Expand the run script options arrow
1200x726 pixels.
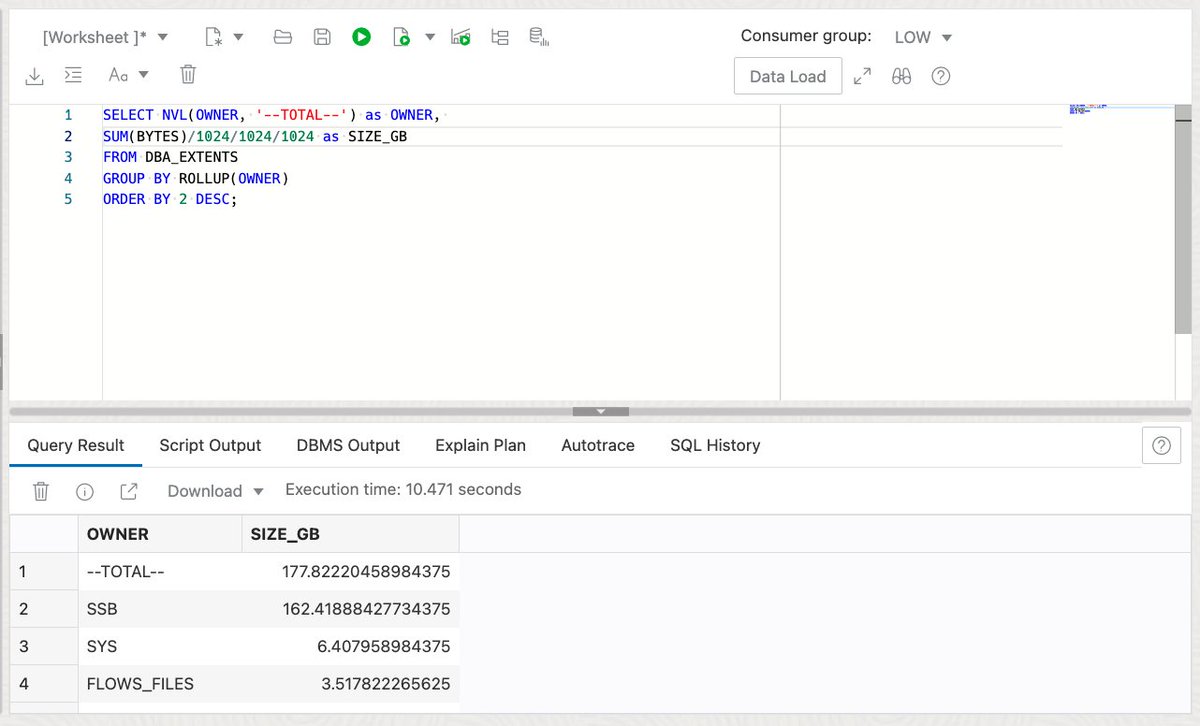(x=430, y=37)
